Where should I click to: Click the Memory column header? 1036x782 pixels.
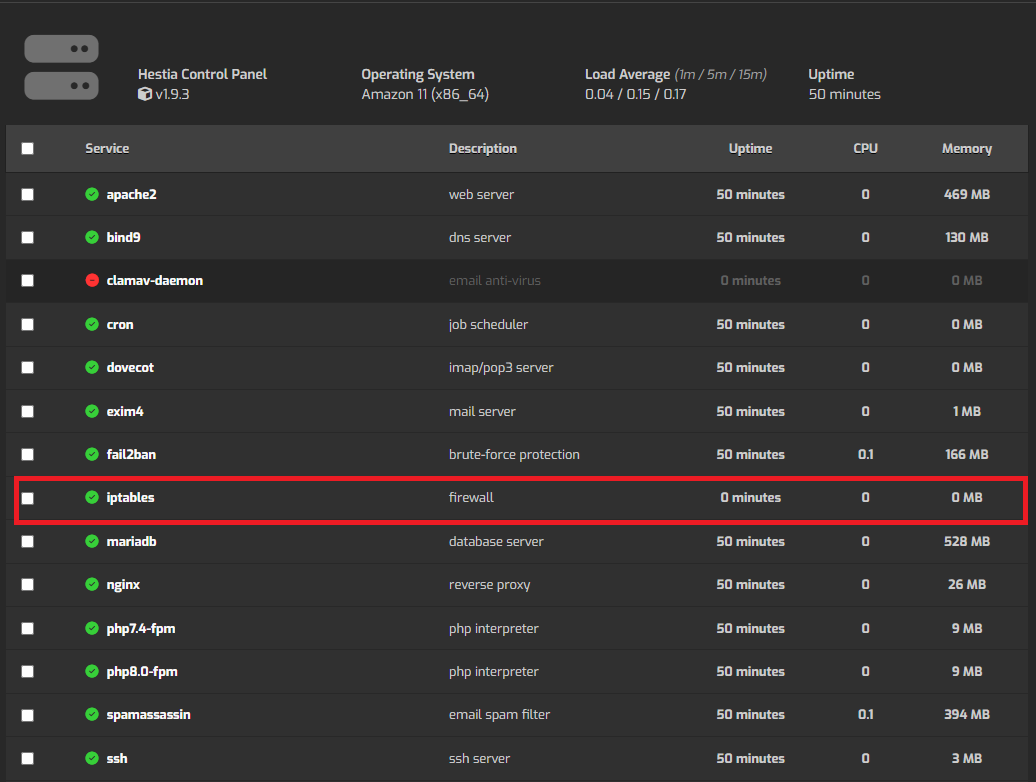pos(967,149)
